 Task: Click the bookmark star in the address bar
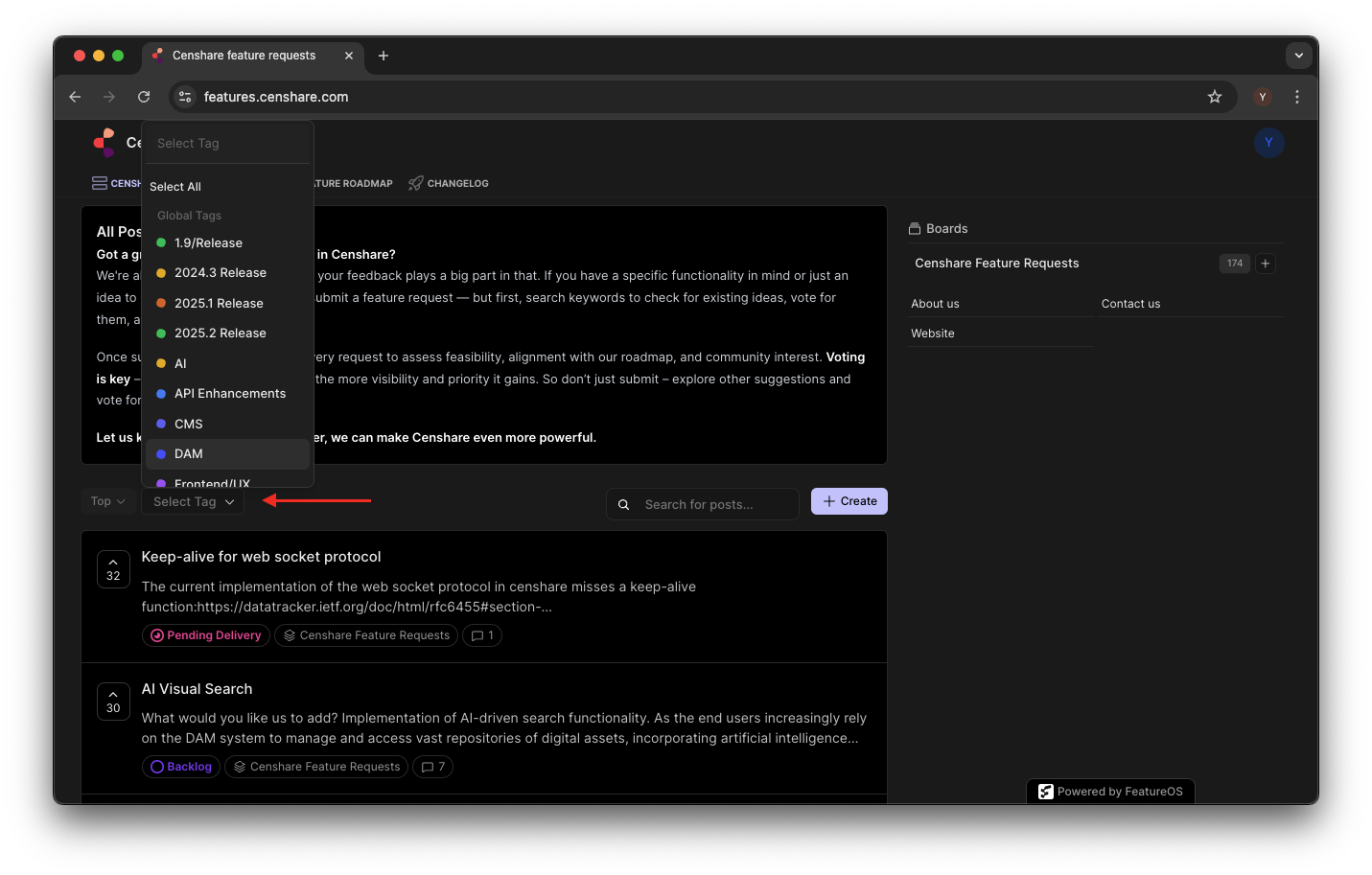click(1215, 97)
